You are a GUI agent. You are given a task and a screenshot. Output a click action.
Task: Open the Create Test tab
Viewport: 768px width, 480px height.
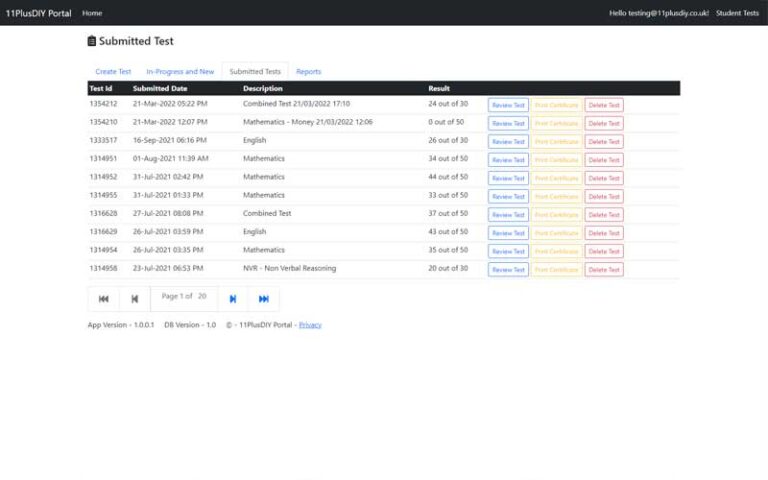[113, 72]
